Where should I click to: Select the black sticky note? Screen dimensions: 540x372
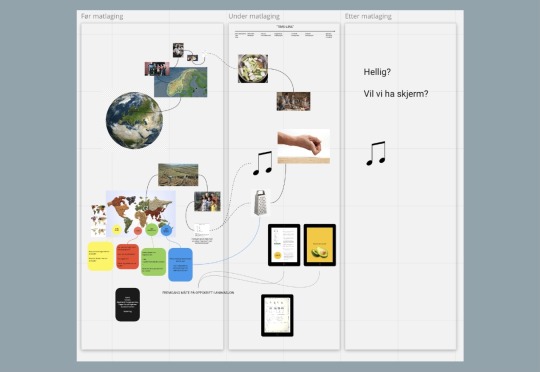coord(127,304)
